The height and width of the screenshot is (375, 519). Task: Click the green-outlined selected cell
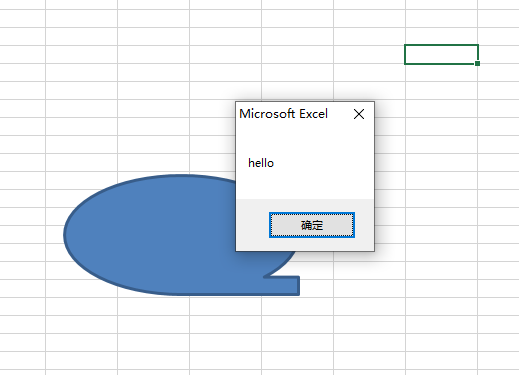click(x=441, y=54)
